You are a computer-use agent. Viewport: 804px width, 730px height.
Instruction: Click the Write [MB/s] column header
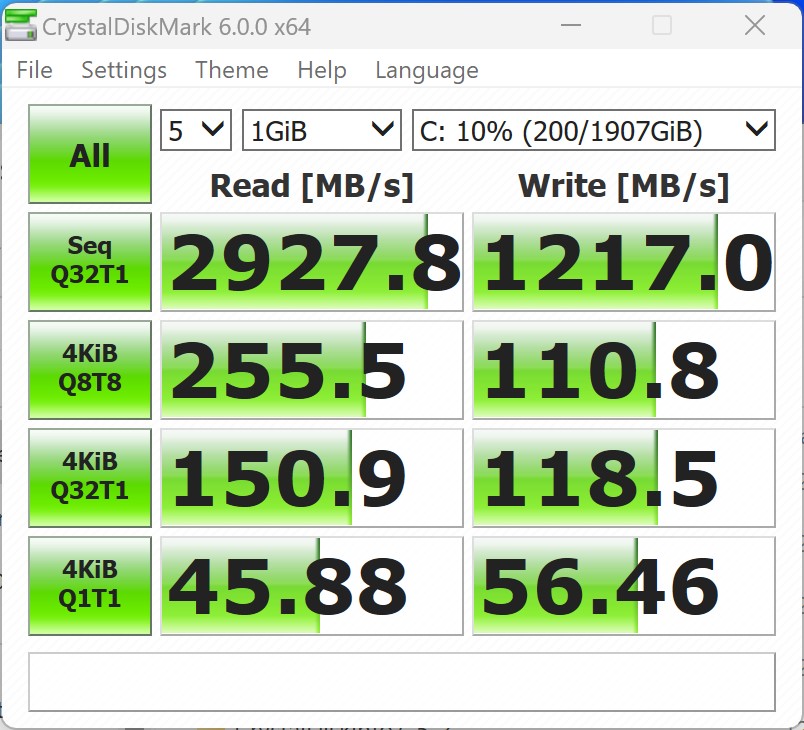point(624,186)
